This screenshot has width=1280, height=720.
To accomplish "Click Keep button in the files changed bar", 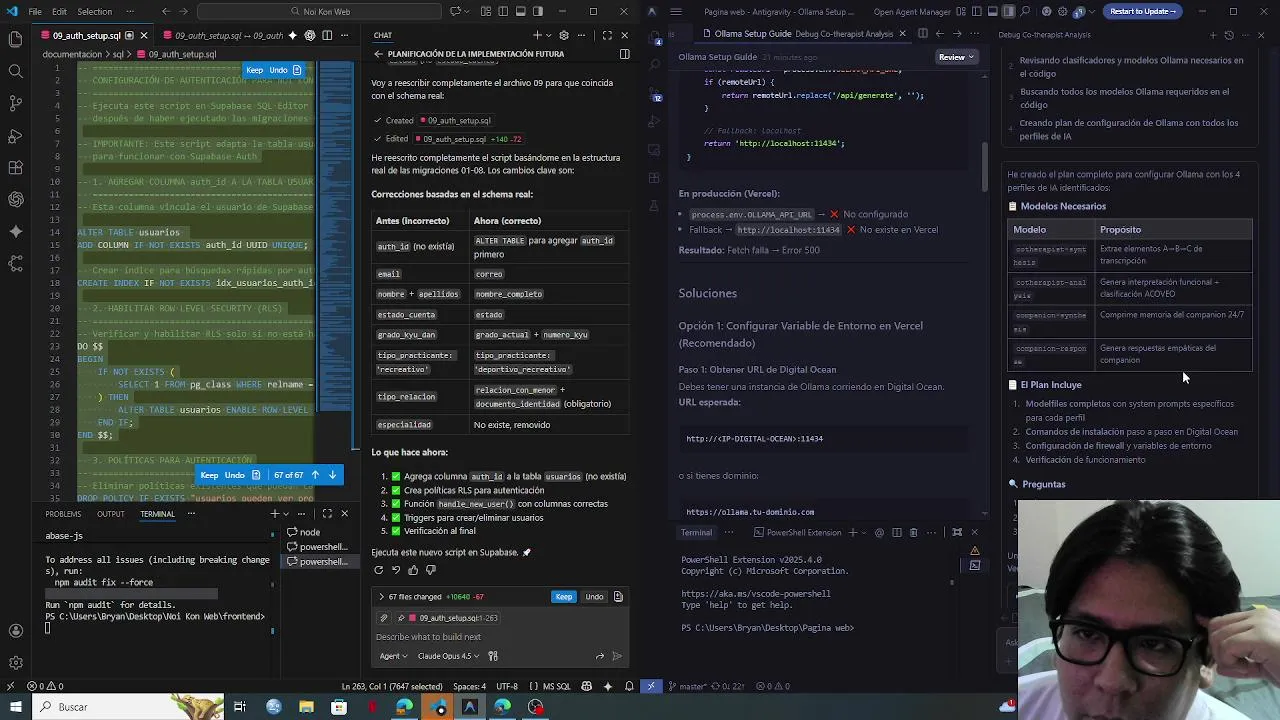I will coord(564,597).
